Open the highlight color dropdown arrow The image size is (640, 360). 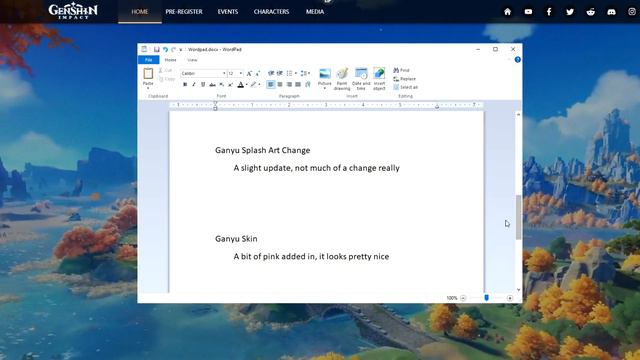click(x=260, y=84)
